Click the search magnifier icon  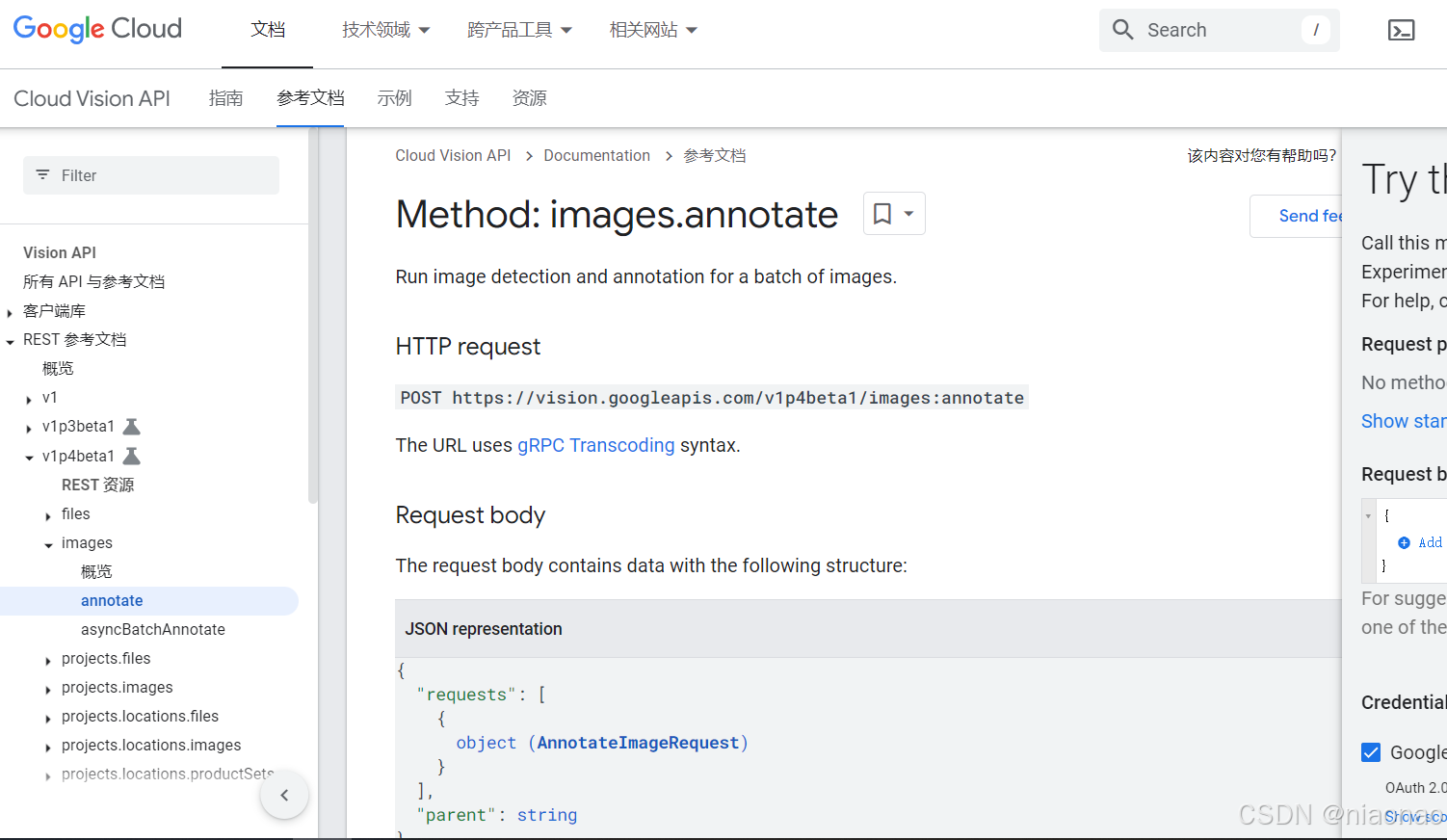[x=1122, y=30]
